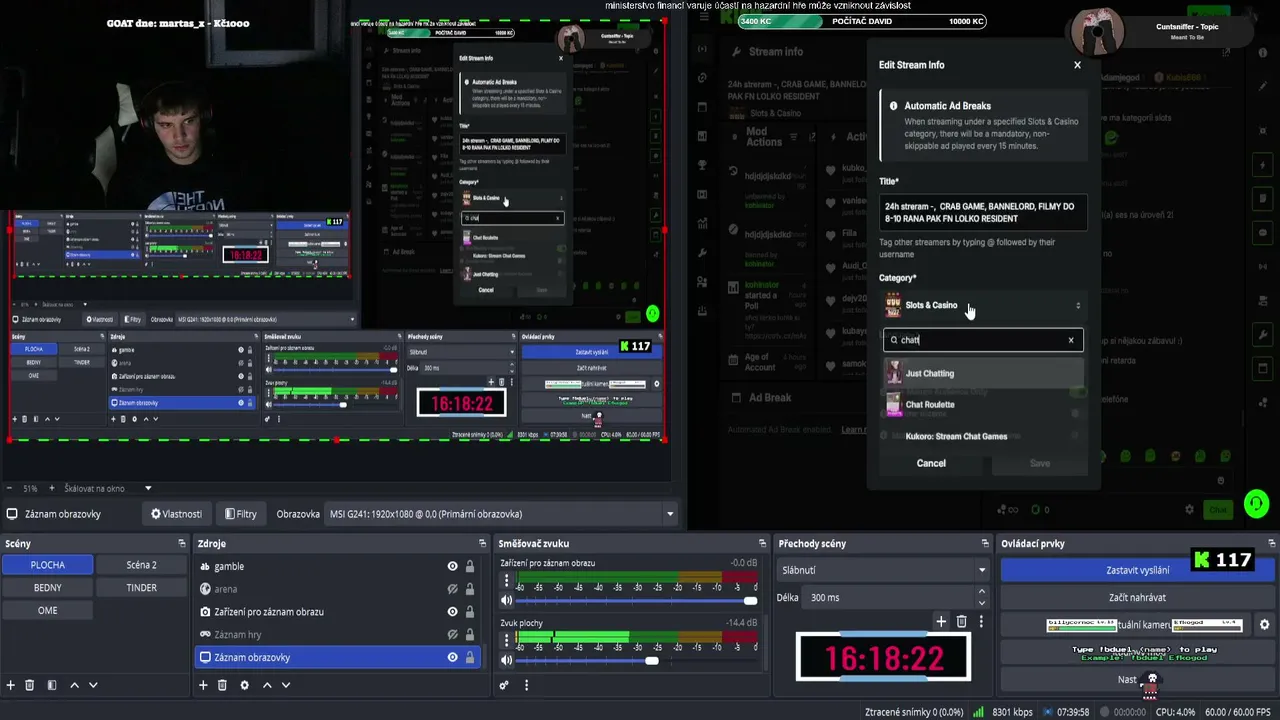Viewport: 1280px width, 720px height.
Task: Close the Edit Stream Info dialog
Action: (x=1077, y=65)
